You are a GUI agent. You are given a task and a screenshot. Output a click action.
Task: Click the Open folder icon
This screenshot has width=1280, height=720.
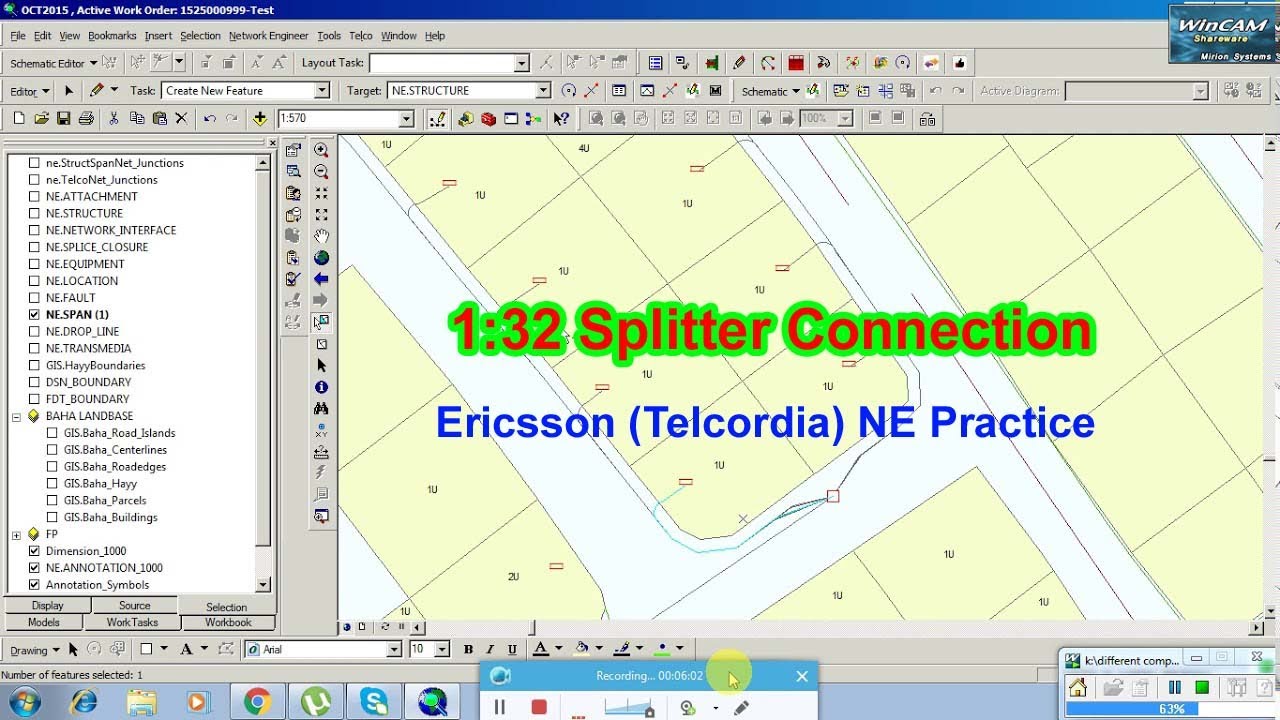coord(41,118)
